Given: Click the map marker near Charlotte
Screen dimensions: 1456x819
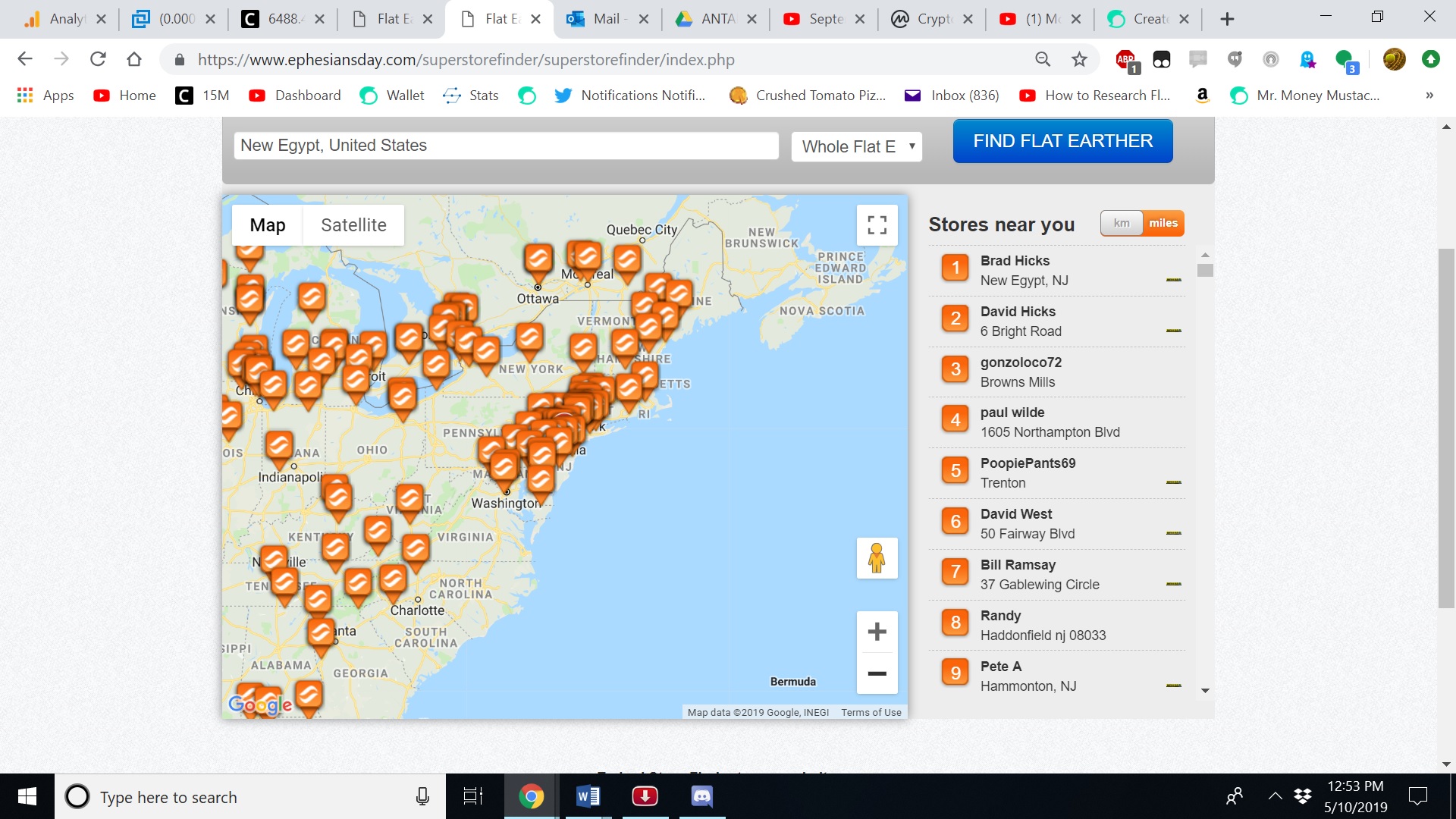Looking at the screenshot, I should (x=393, y=581).
